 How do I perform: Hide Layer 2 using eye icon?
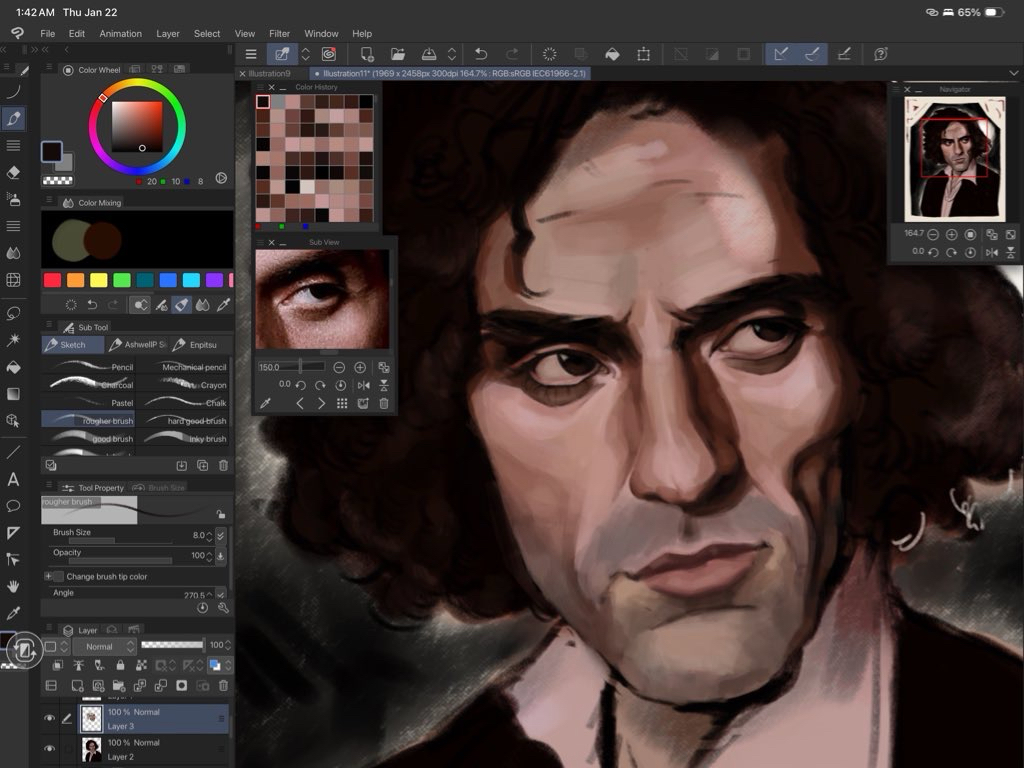coord(49,748)
